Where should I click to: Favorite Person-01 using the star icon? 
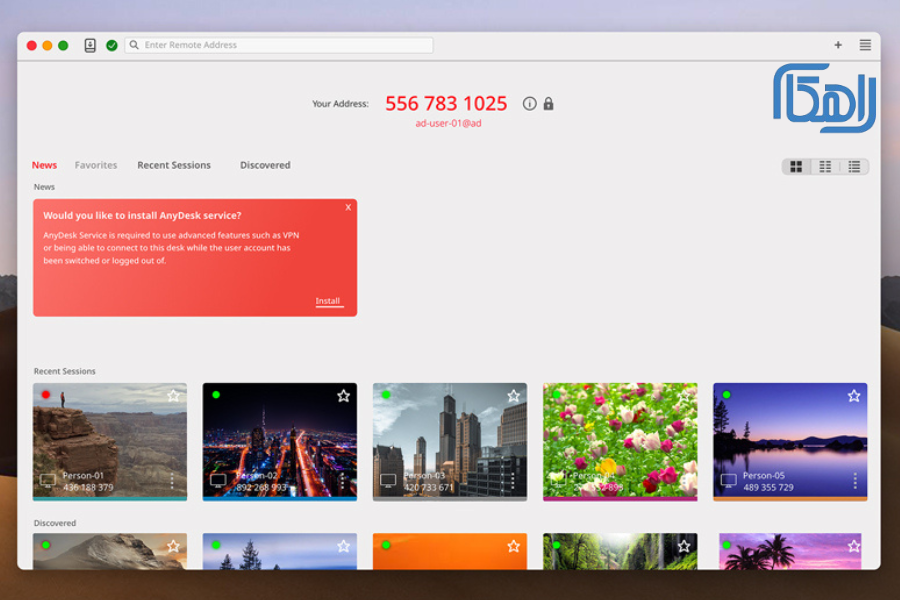tap(173, 396)
